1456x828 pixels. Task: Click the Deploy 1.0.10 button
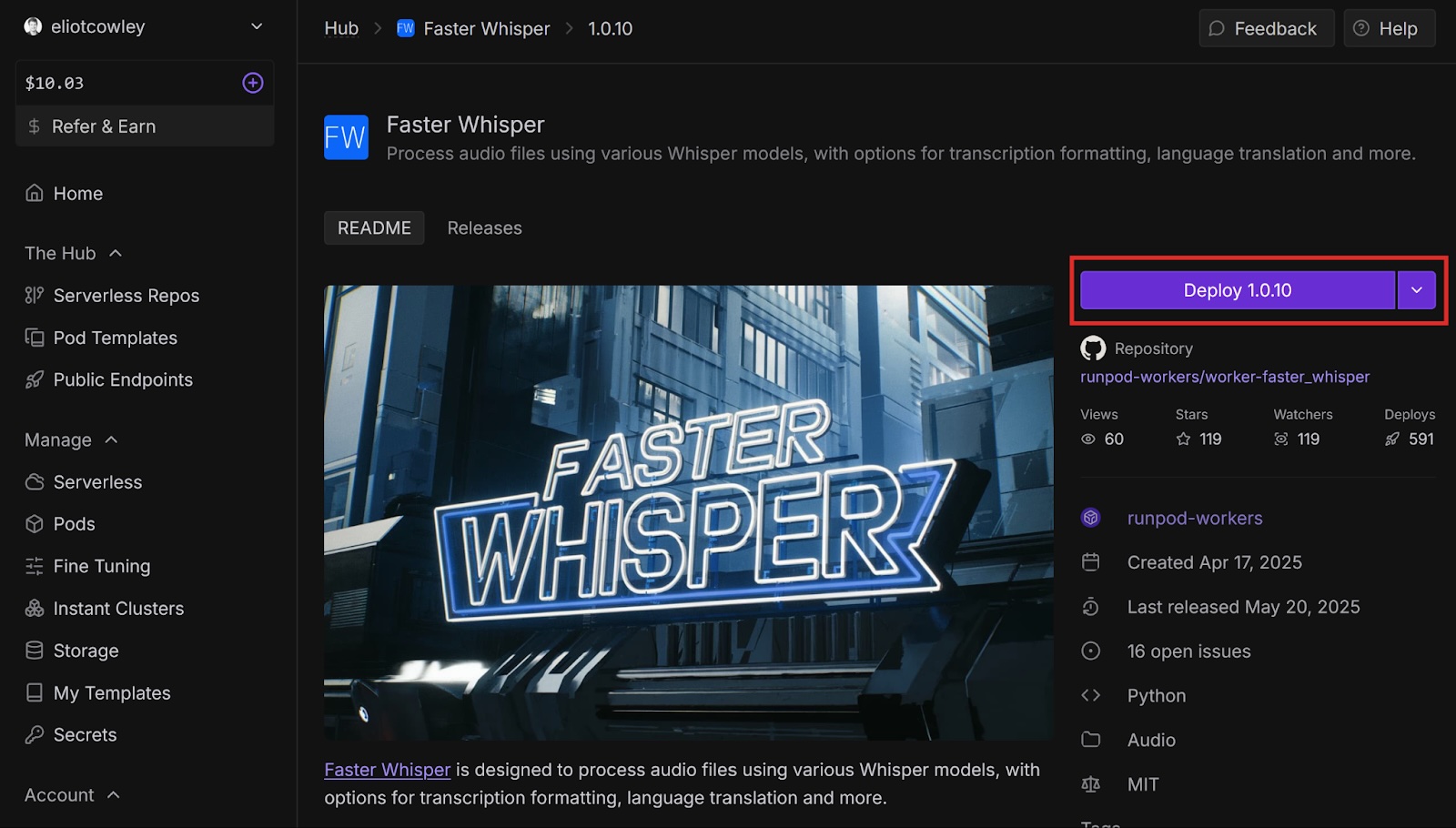tap(1238, 290)
